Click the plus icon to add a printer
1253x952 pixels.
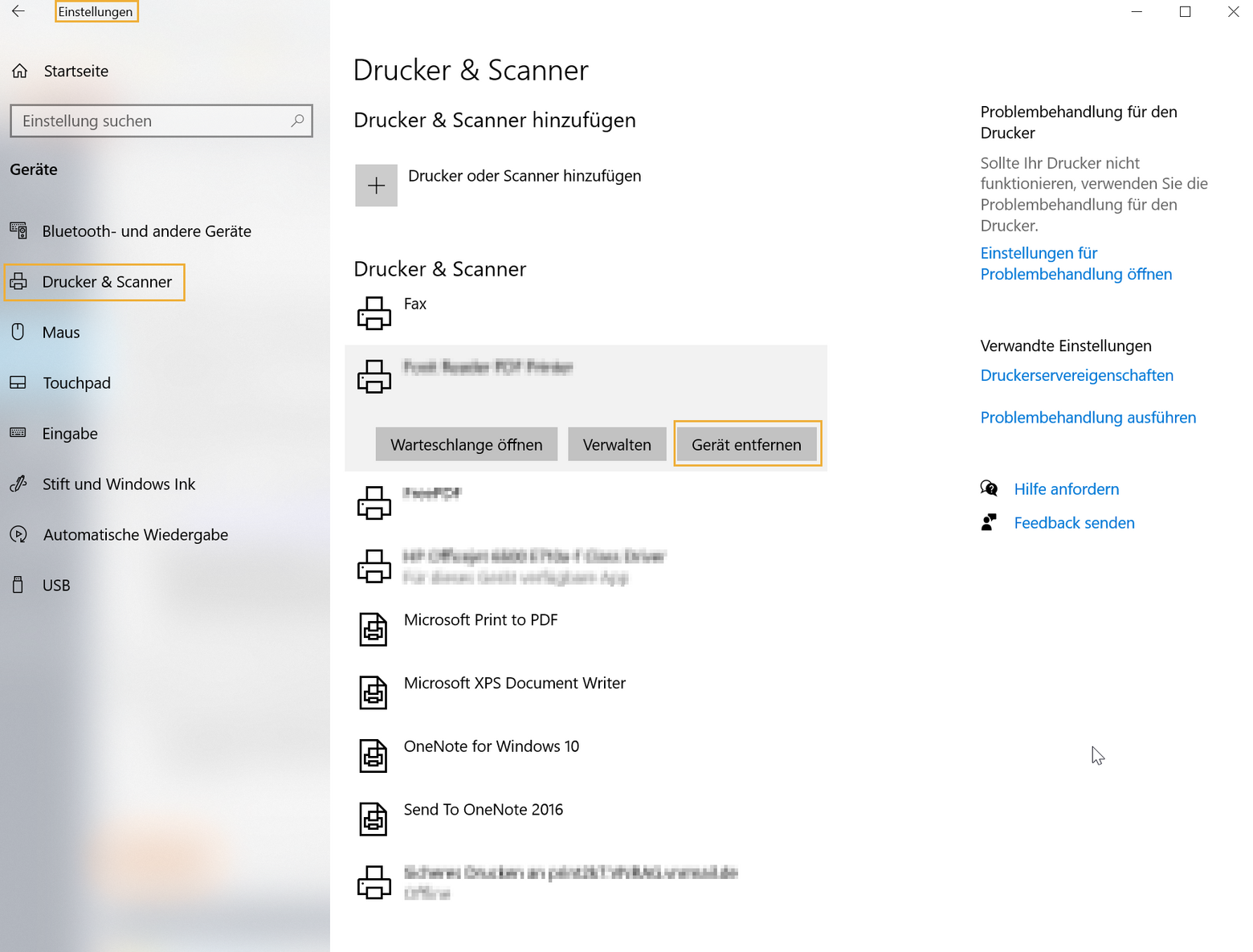tap(376, 185)
